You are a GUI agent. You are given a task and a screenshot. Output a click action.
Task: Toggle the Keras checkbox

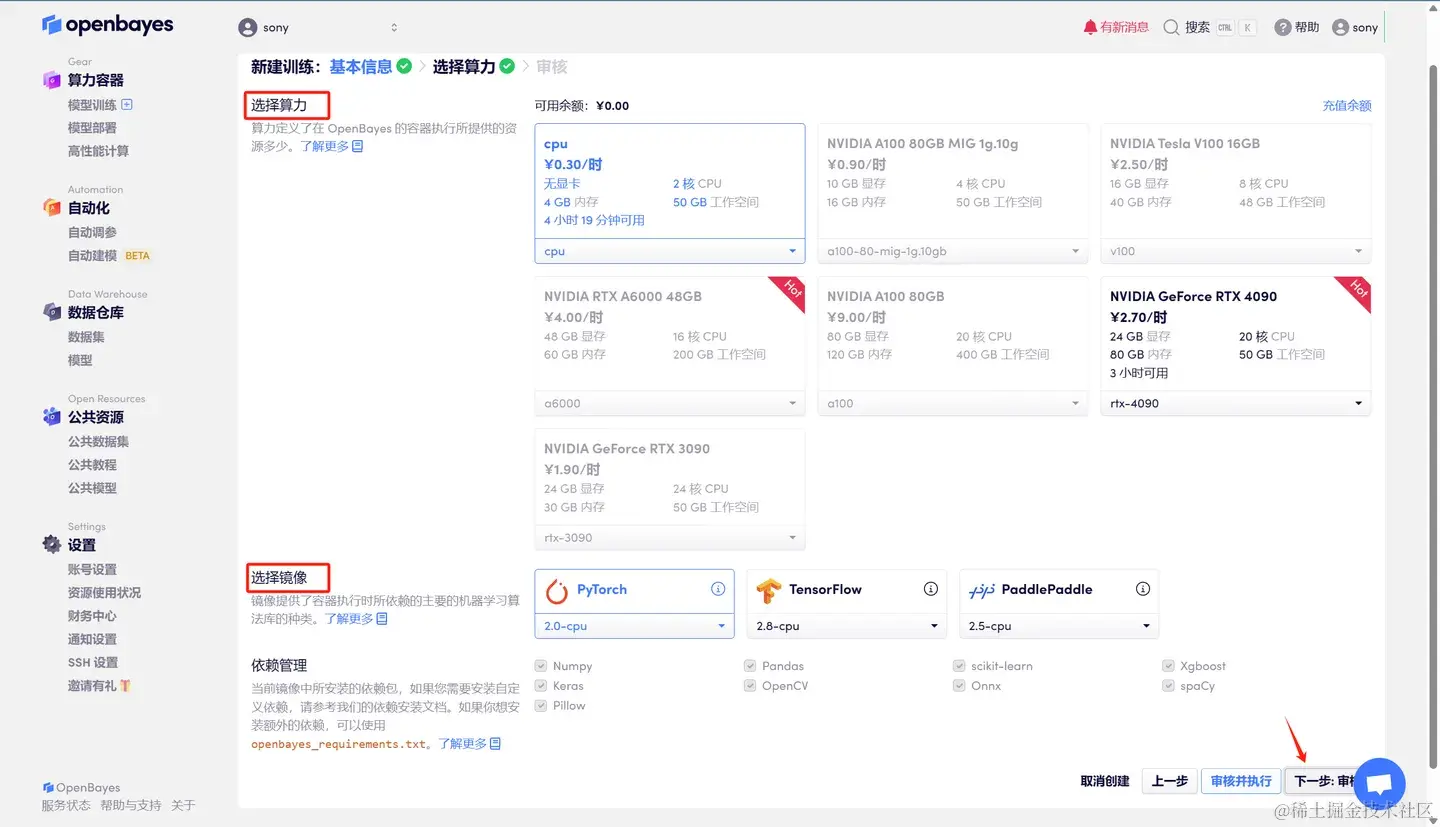(x=541, y=686)
